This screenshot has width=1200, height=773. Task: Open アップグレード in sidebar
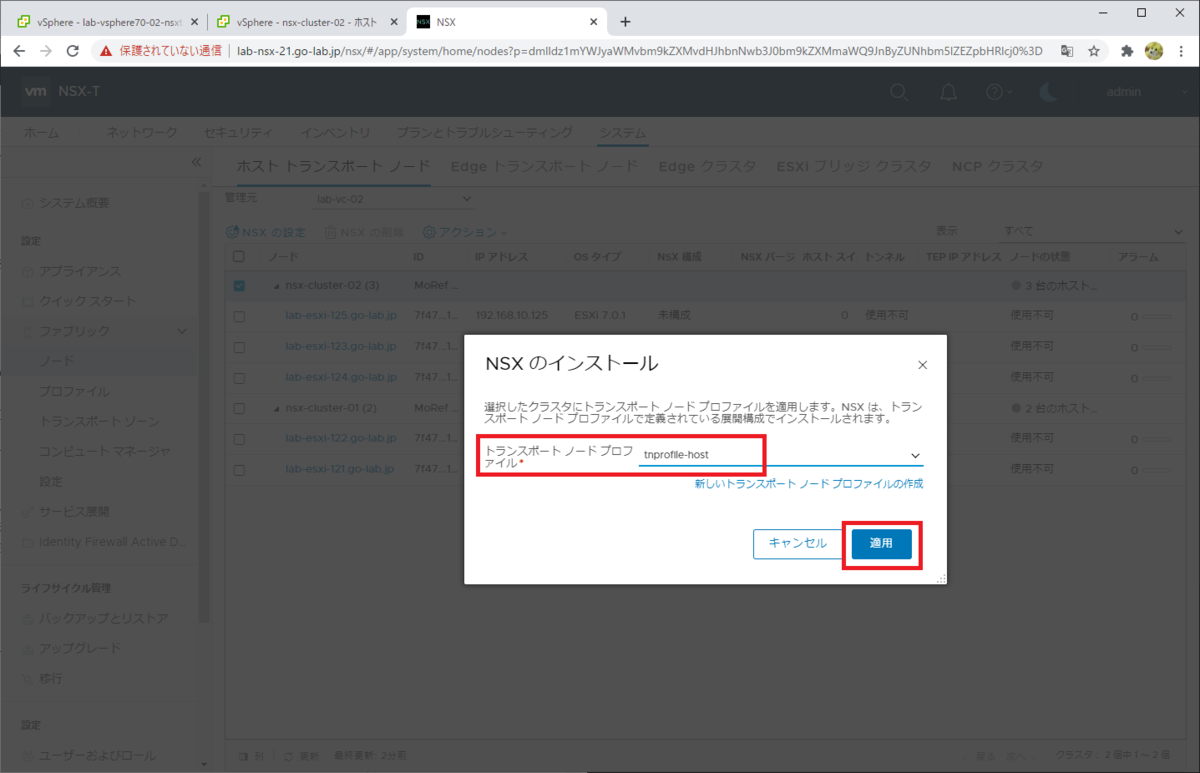(x=79, y=648)
